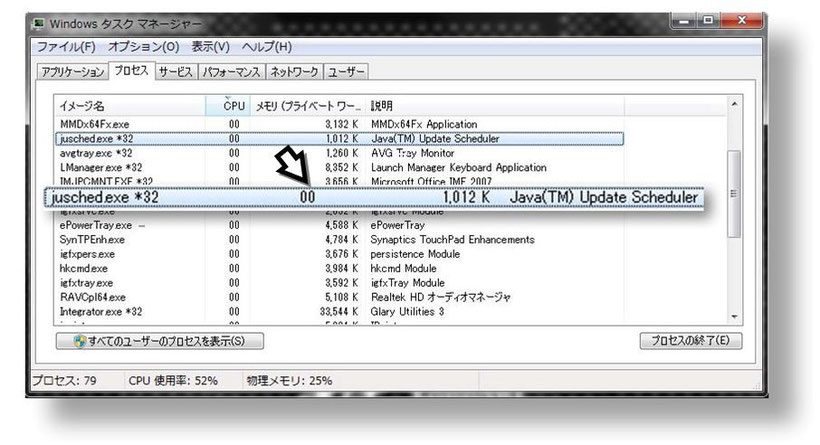Click the CPU 使用率: 52% status entry
Screen dimensions: 820x445
(173, 381)
